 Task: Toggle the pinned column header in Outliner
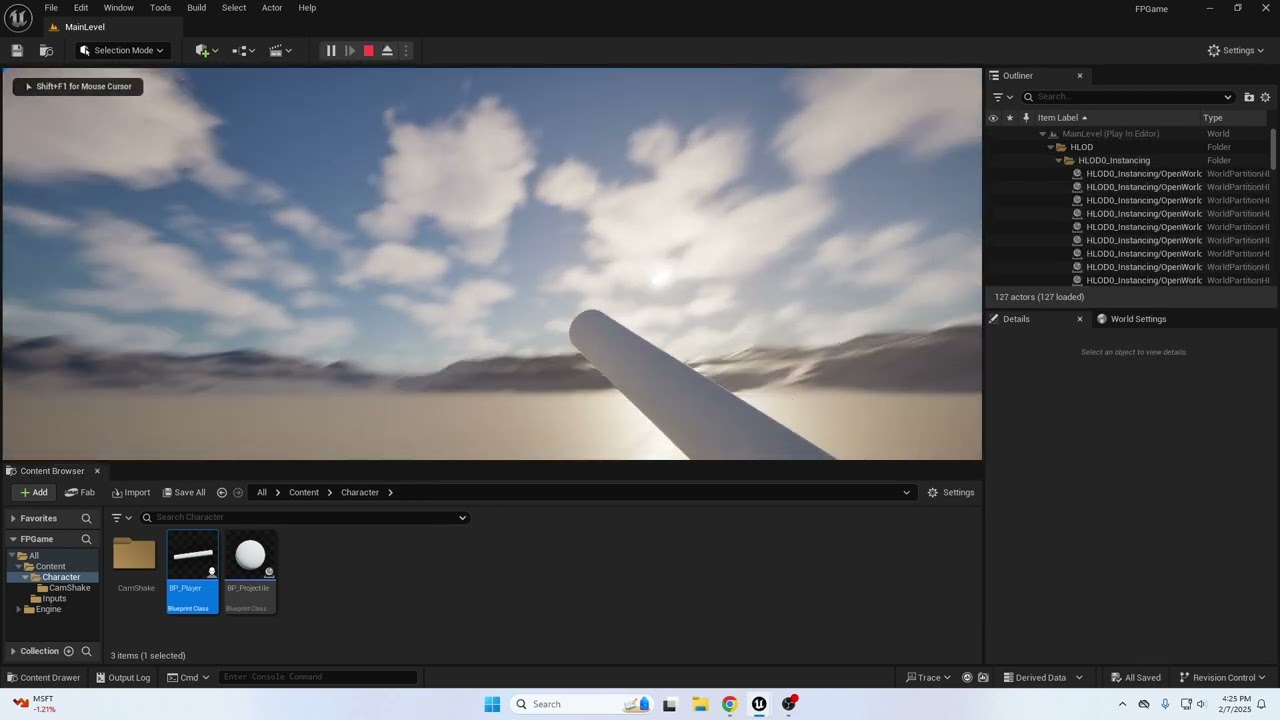point(1026,118)
